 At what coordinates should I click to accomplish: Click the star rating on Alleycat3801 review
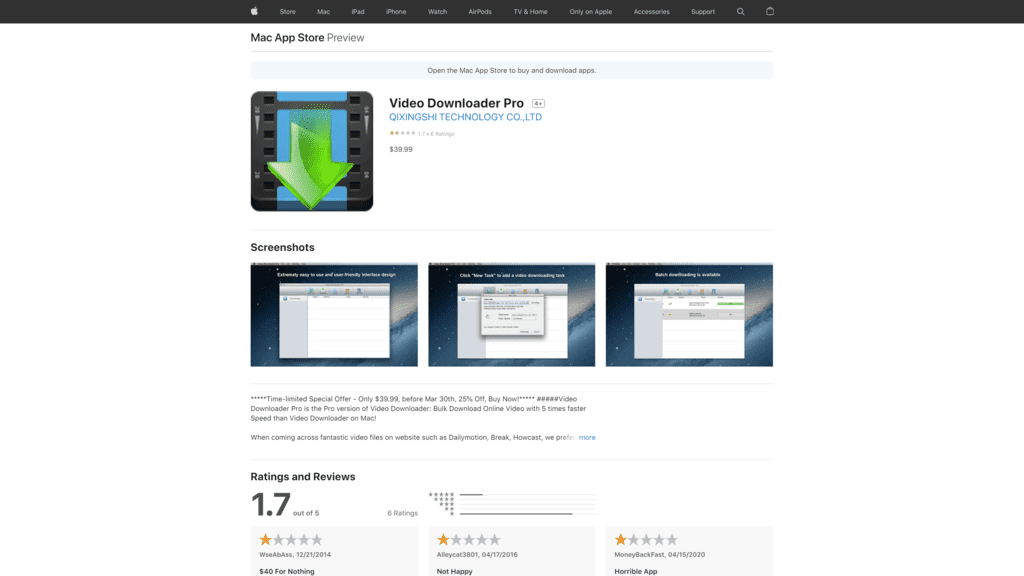[469, 539]
